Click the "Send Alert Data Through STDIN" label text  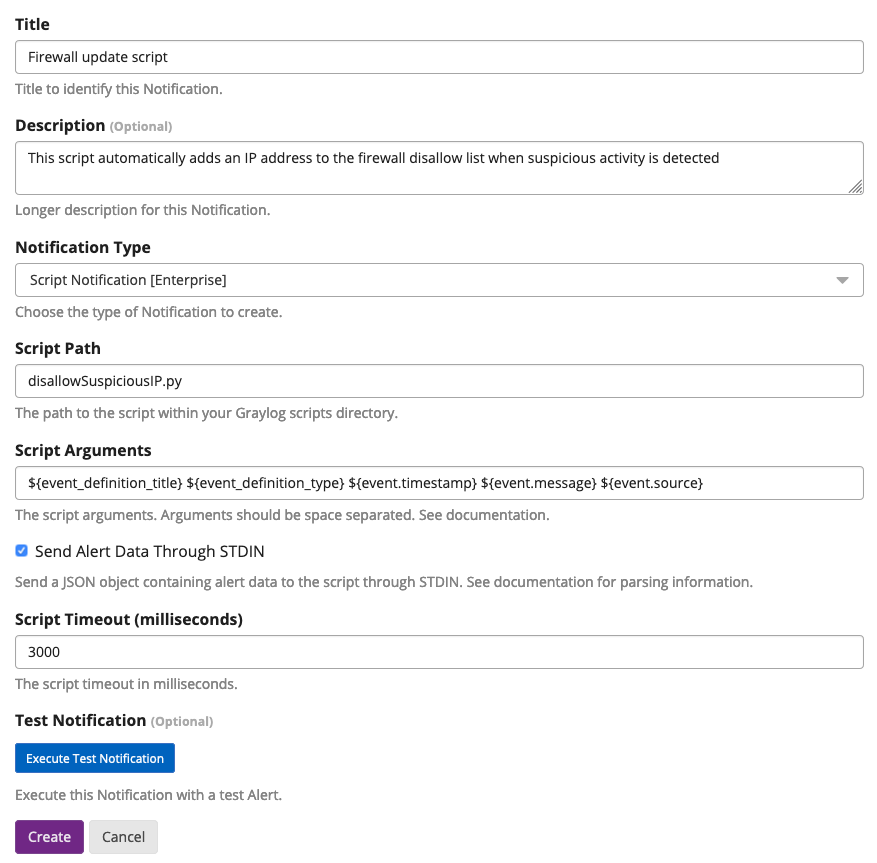(x=149, y=551)
